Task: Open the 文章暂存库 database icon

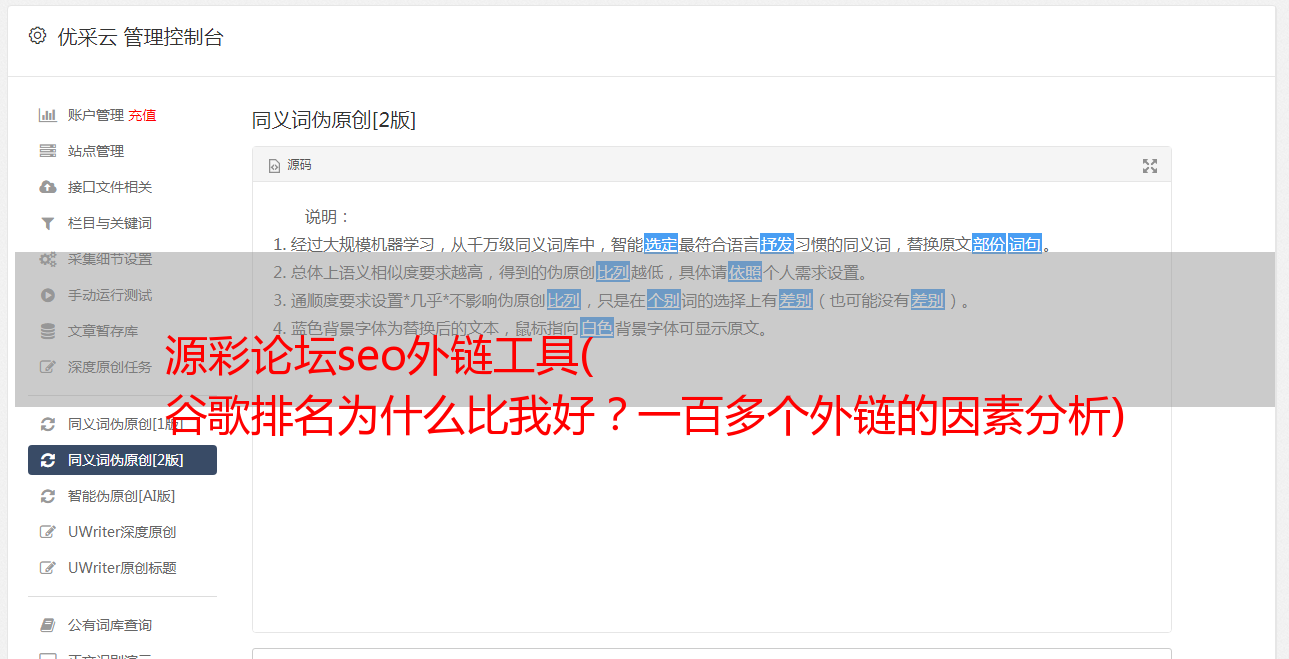Action: pos(47,331)
